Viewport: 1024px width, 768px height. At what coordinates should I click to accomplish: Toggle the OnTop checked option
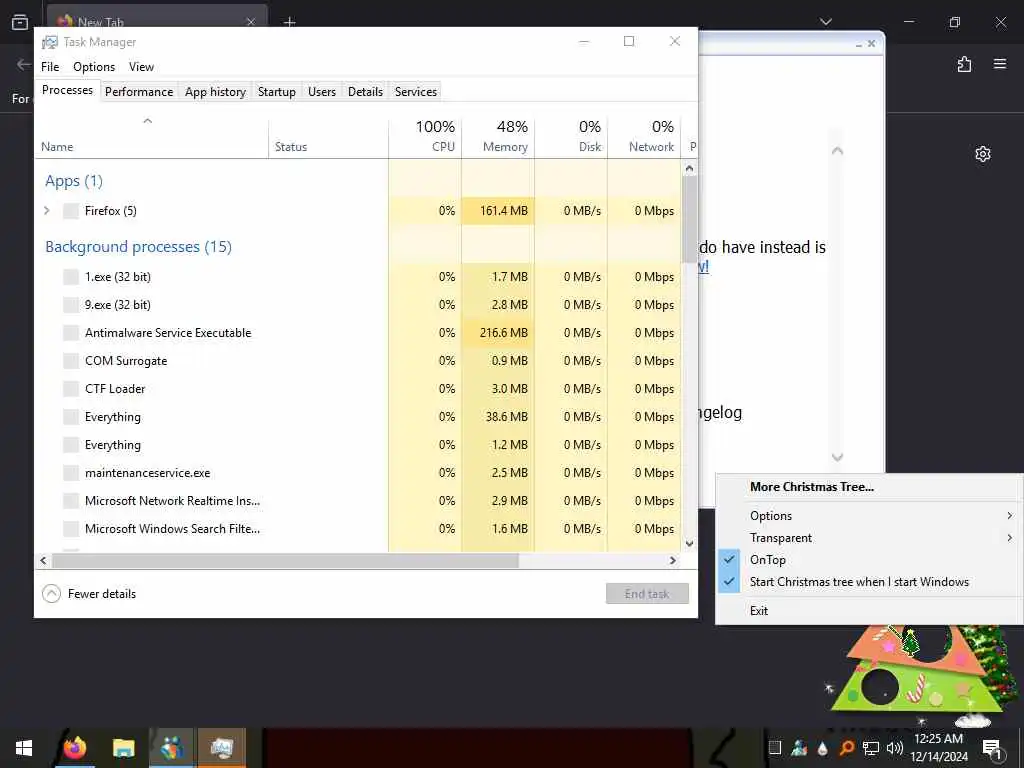(x=767, y=560)
